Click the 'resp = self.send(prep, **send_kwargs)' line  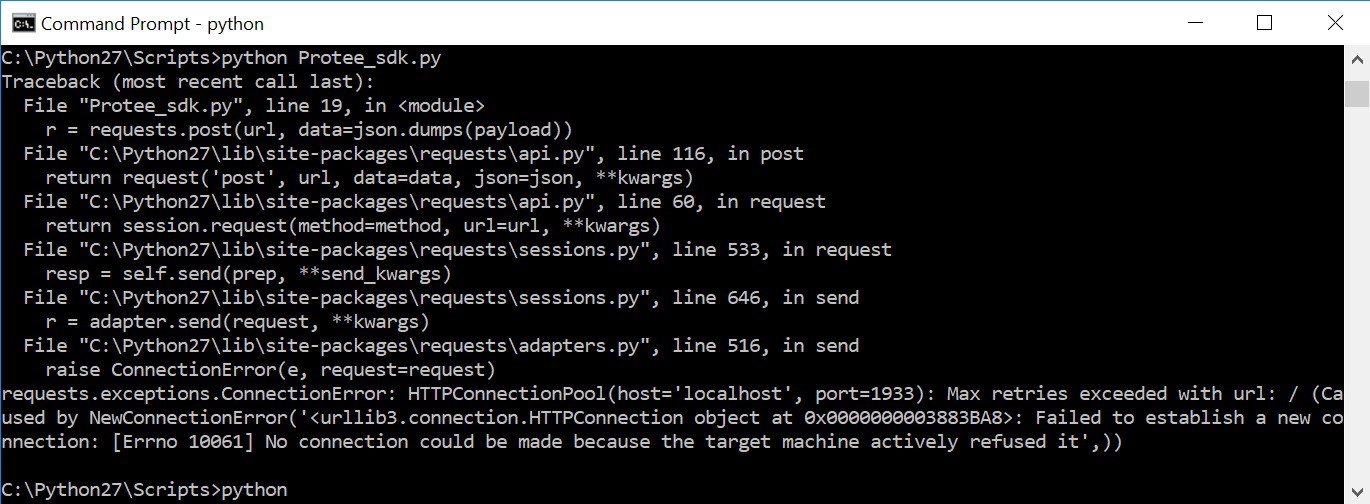pos(248,274)
